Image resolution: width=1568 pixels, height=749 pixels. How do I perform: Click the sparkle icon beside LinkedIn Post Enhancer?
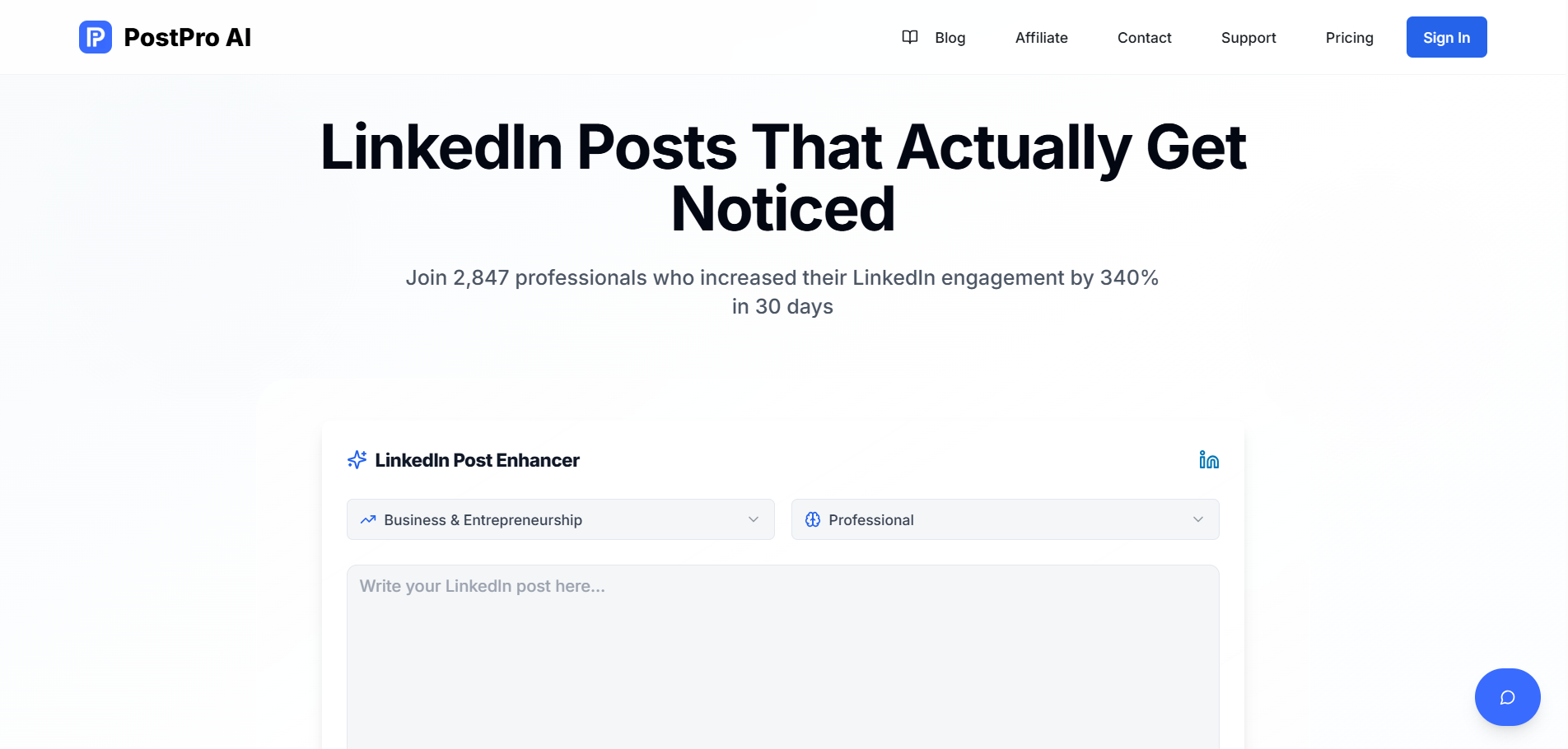pos(357,460)
